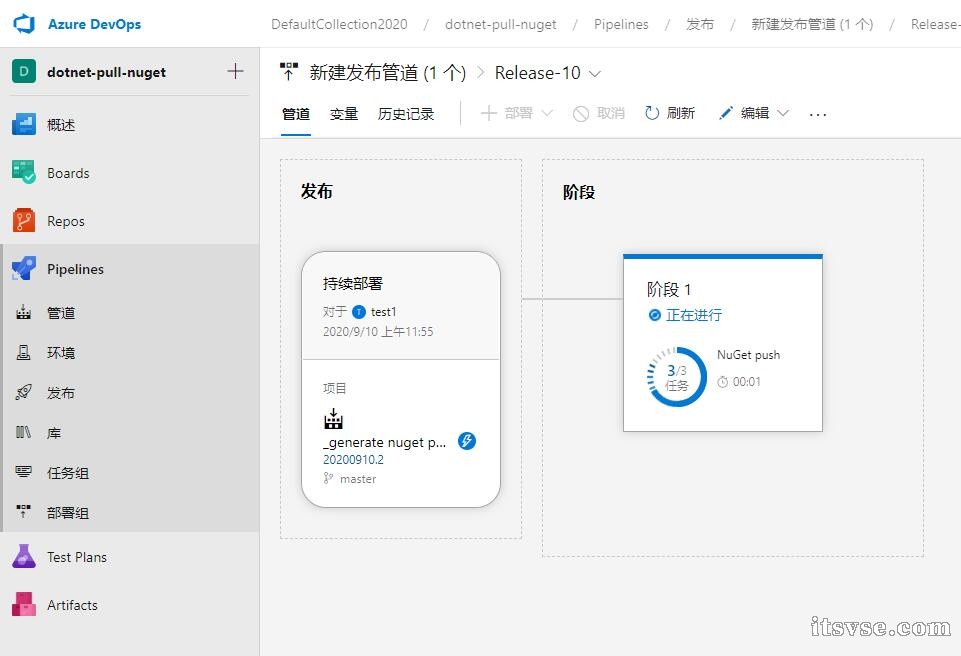This screenshot has height=656, width=961.
Task: Click the 3/3 任务 progress ring
Action: point(677,376)
